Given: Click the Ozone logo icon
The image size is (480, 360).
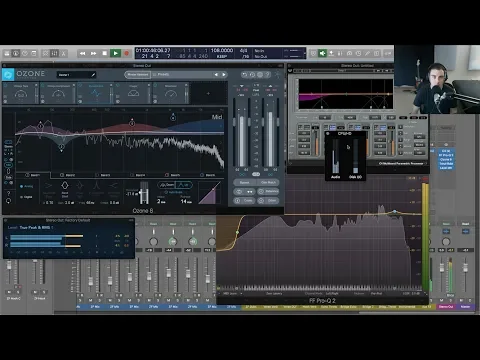Looking at the screenshot, I should [x=8, y=74].
